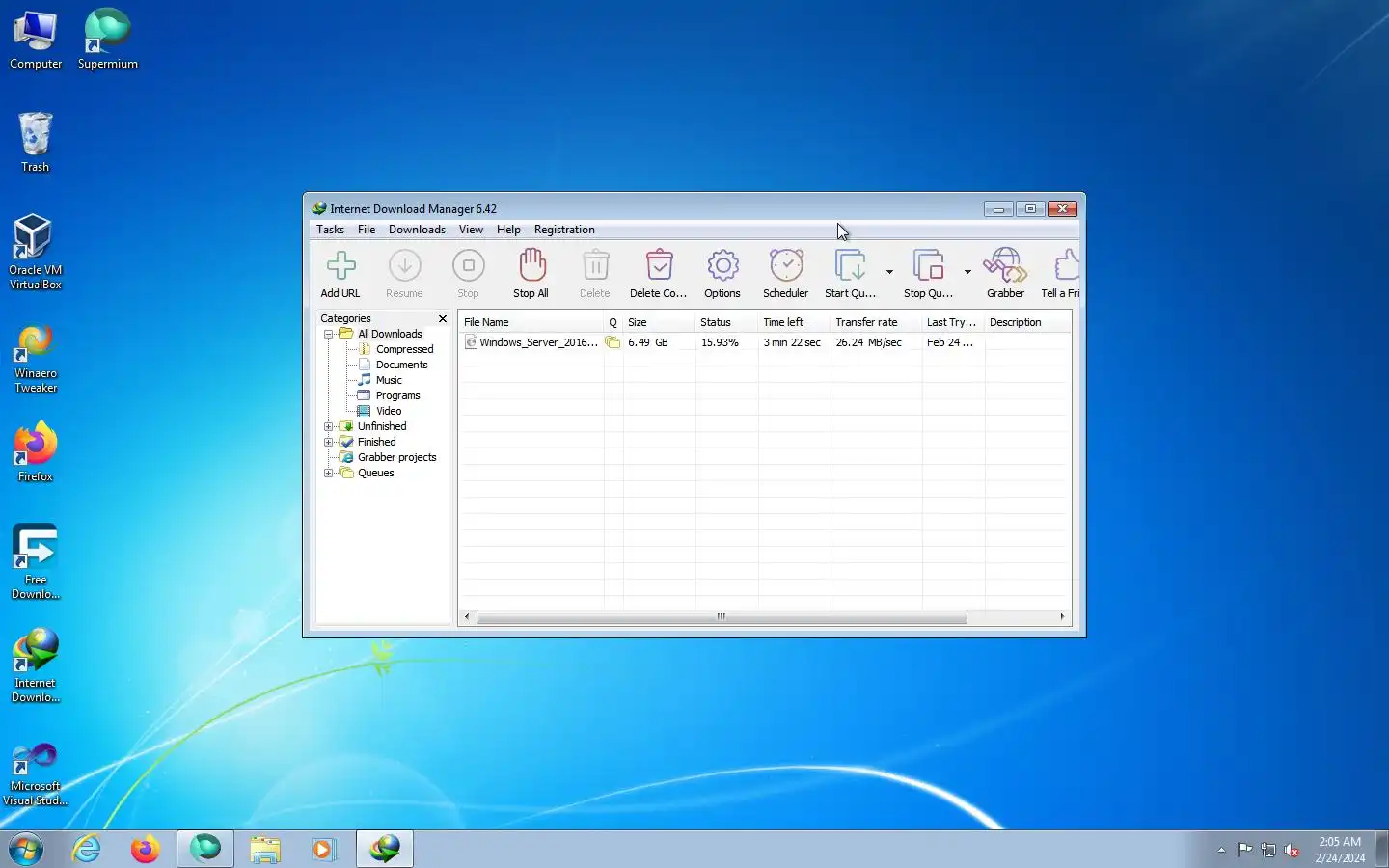Open the View menu
The width and height of the screenshot is (1389, 868).
471,230
